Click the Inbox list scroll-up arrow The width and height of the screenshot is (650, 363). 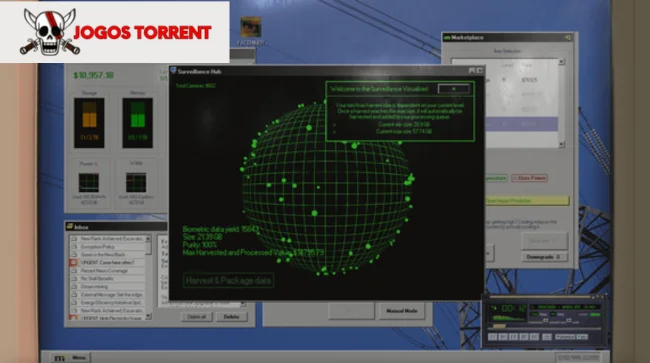148,239
